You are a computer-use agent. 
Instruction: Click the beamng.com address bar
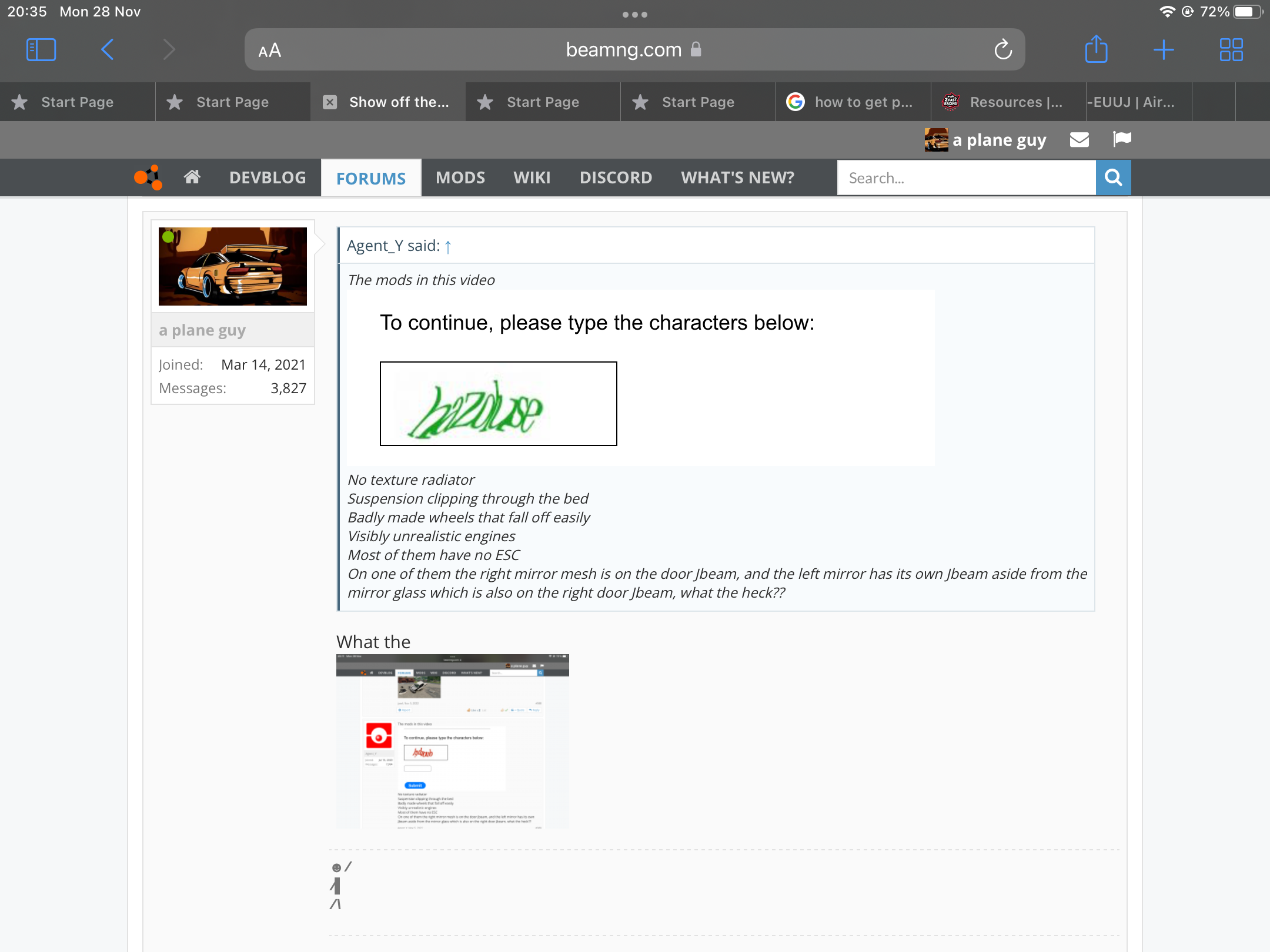(x=635, y=50)
